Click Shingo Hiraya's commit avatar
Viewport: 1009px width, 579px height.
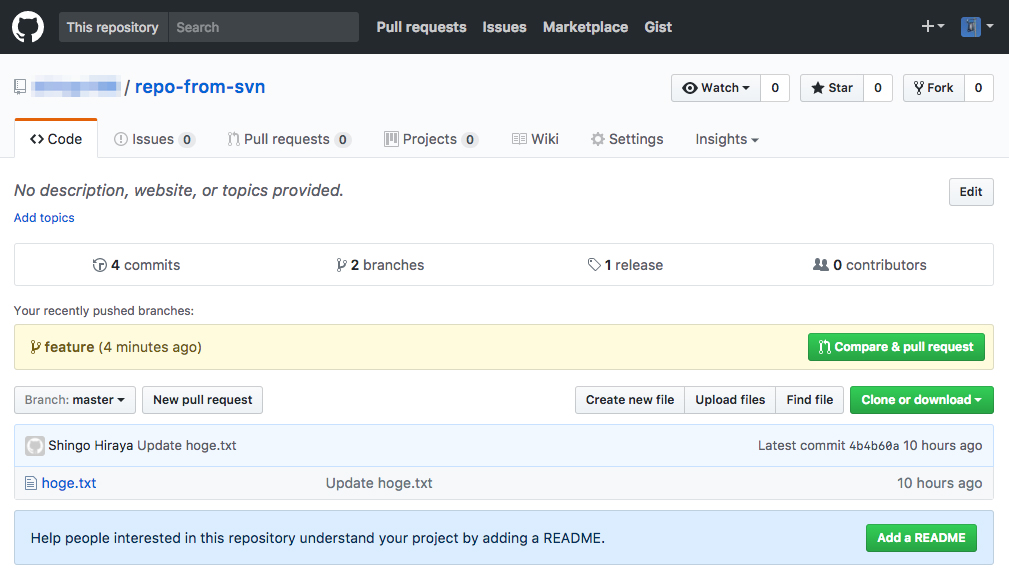(x=34, y=445)
